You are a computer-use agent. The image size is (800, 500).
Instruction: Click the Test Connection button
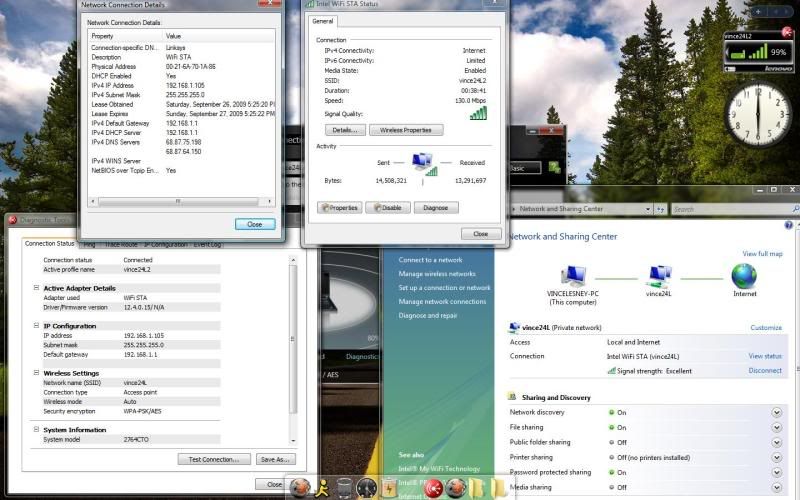point(213,459)
